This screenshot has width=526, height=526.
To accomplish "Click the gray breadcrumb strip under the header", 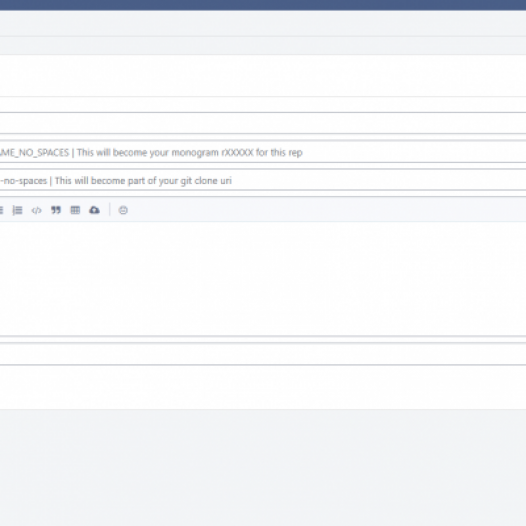I will (x=263, y=46).
